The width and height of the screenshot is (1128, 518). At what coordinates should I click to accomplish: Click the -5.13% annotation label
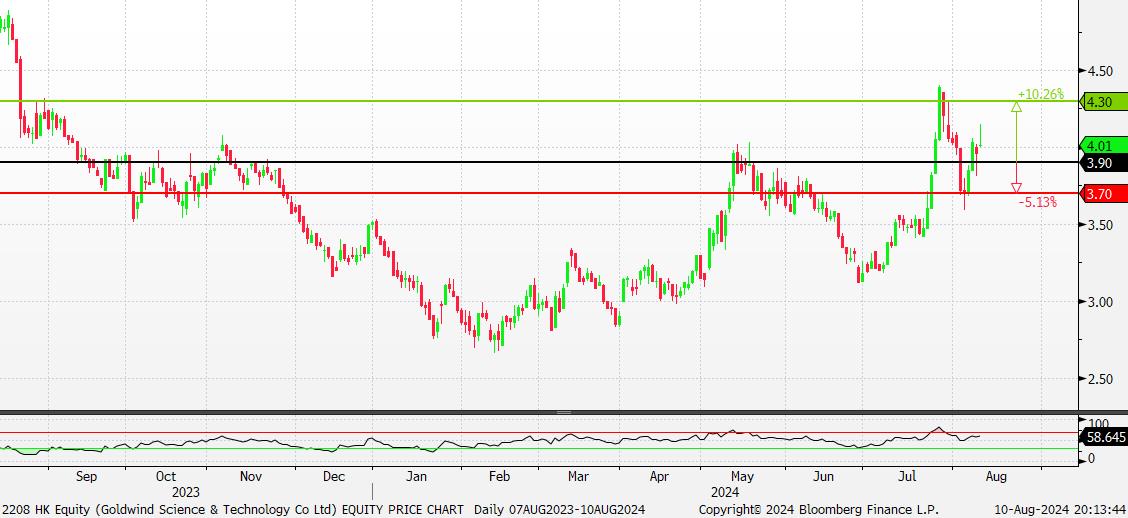coord(1038,202)
